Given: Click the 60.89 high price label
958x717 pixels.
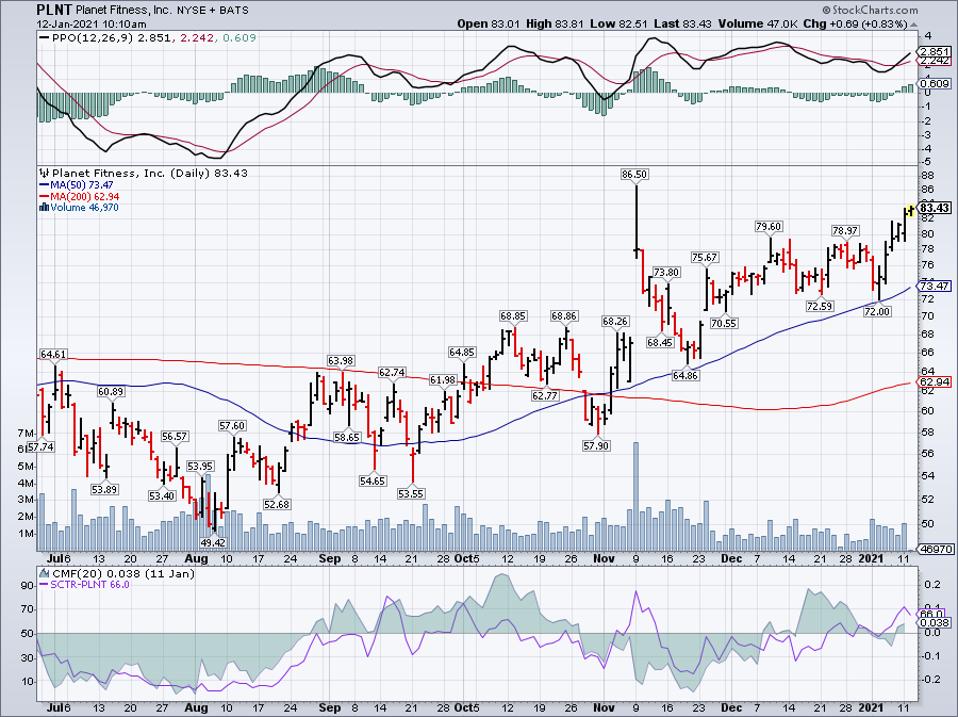Looking at the screenshot, I should coord(111,391).
